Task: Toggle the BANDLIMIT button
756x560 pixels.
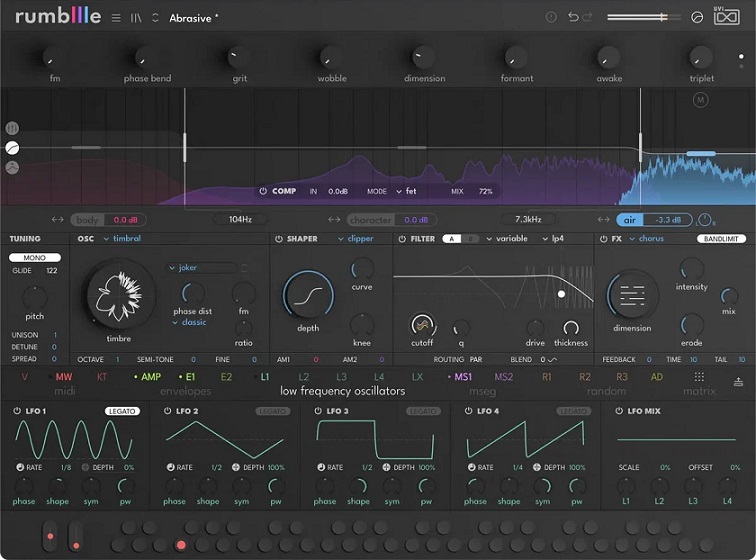Action: click(721, 239)
